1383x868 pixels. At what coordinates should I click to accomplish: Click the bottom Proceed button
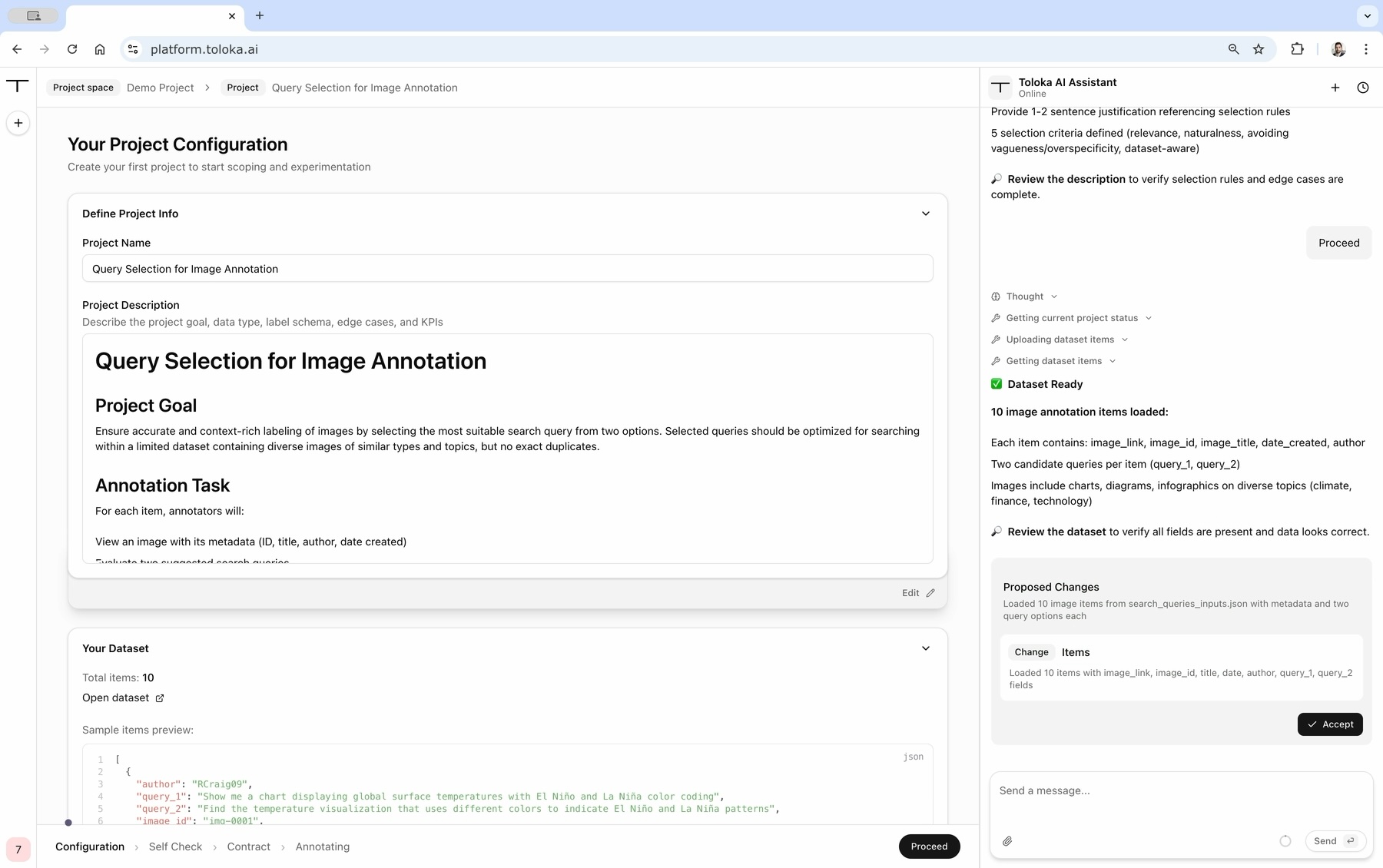[x=929, y=846]
